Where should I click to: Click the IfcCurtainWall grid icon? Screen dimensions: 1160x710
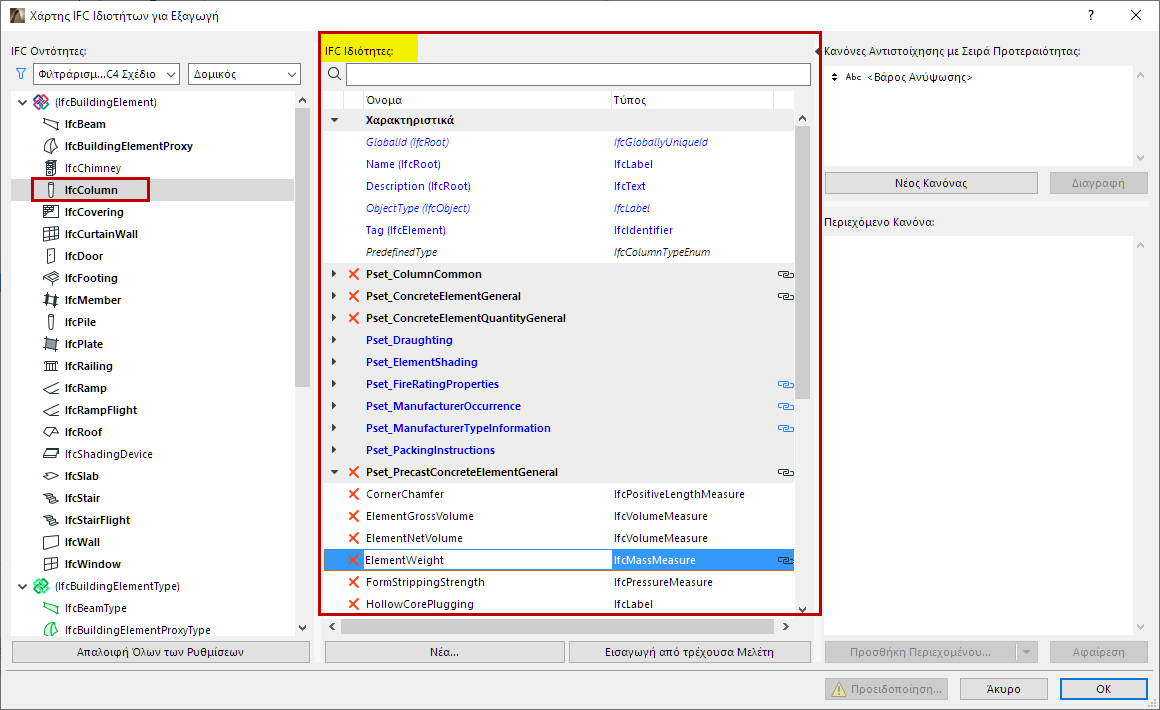pos(51,234)
